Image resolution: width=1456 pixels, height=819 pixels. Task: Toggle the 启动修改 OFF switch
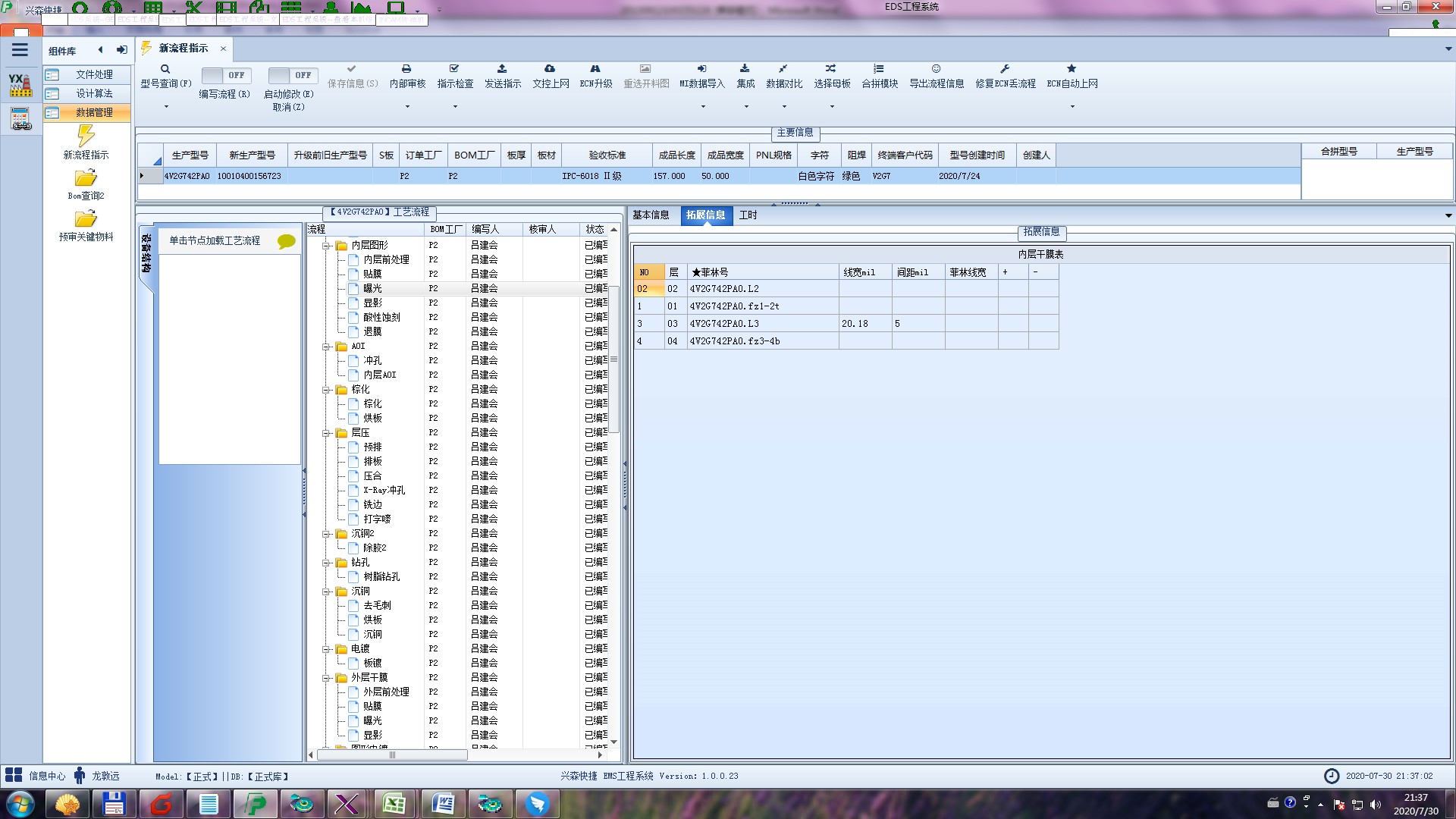tap(292, 75)
